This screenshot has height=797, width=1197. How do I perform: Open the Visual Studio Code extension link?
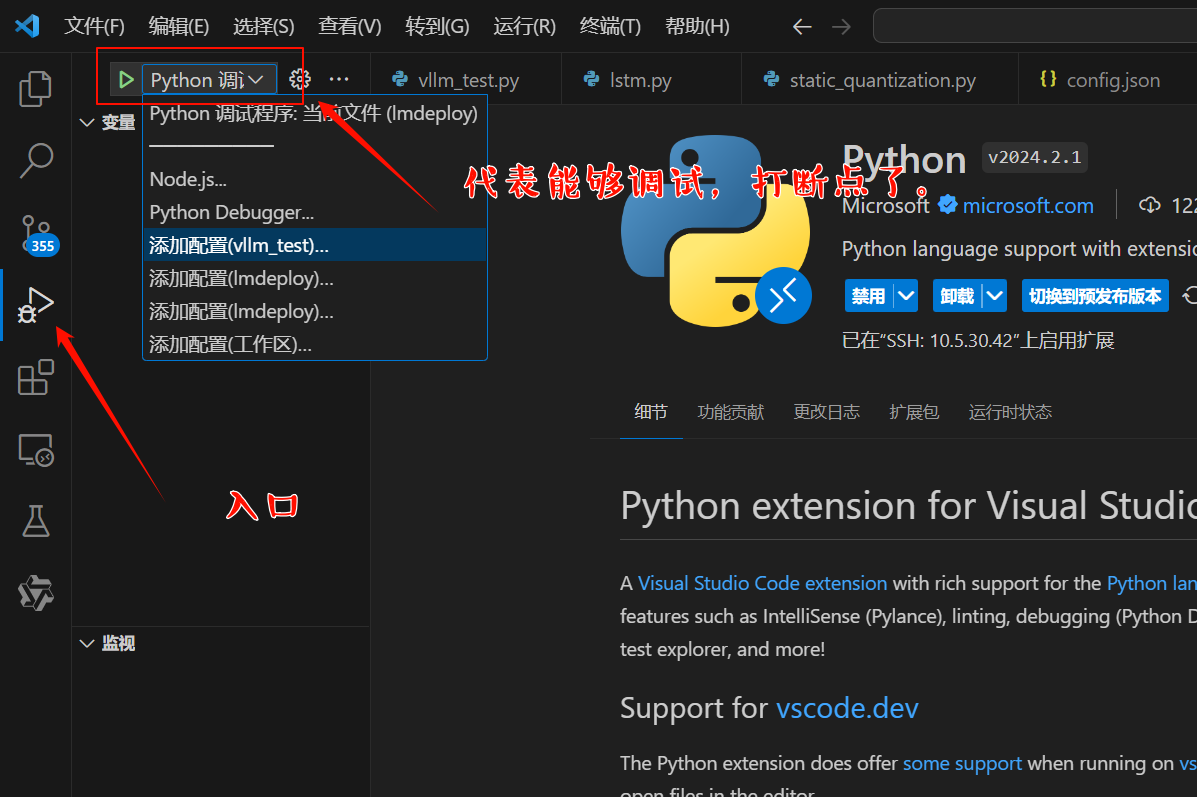pyautogui.click(x=762, y=583)
